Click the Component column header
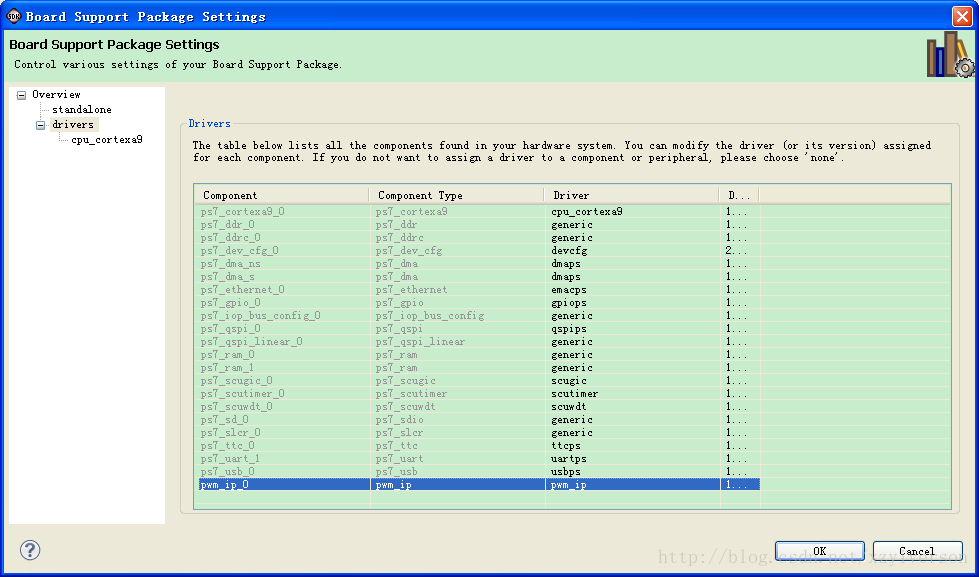 click(x=282, y=195)
